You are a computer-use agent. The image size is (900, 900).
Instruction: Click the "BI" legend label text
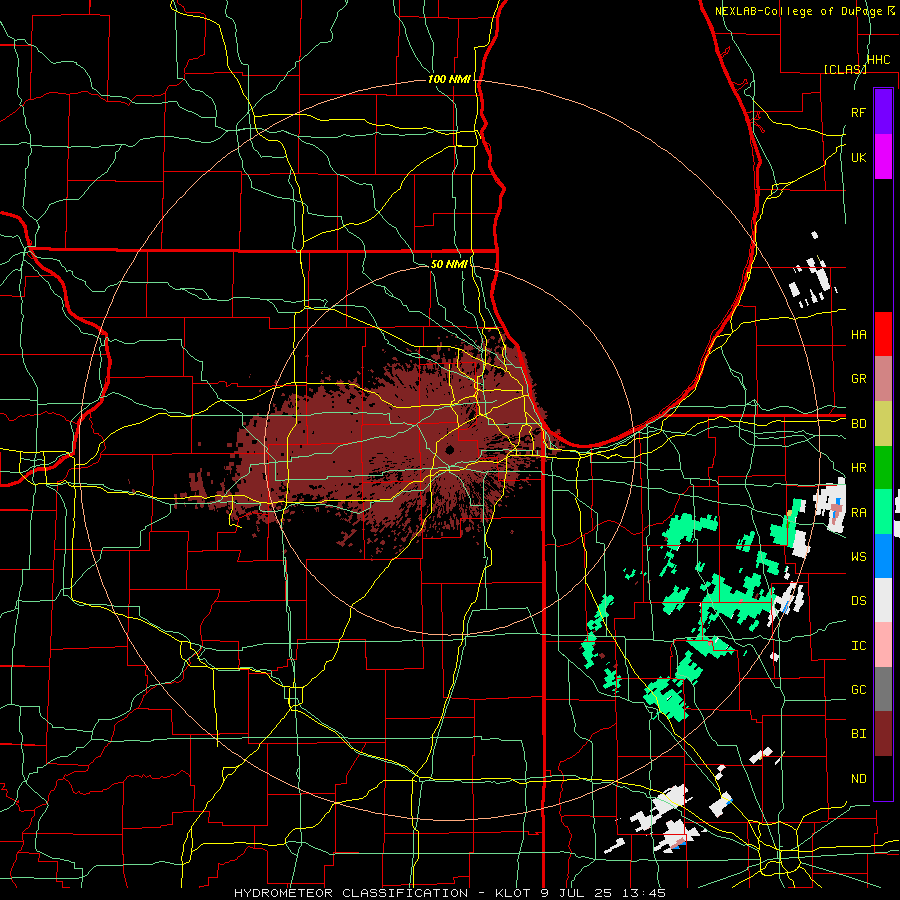pyautogui.click(x=858, y=734)
